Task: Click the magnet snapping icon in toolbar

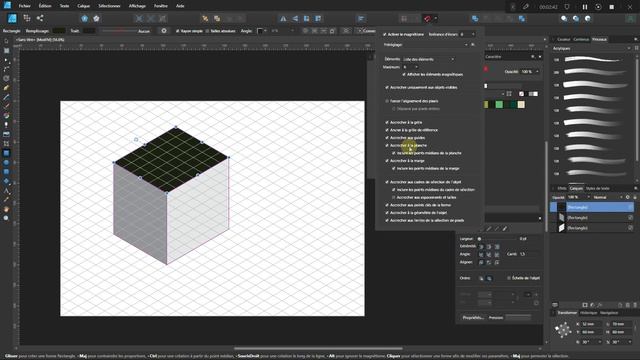Action: coord(427,19)
